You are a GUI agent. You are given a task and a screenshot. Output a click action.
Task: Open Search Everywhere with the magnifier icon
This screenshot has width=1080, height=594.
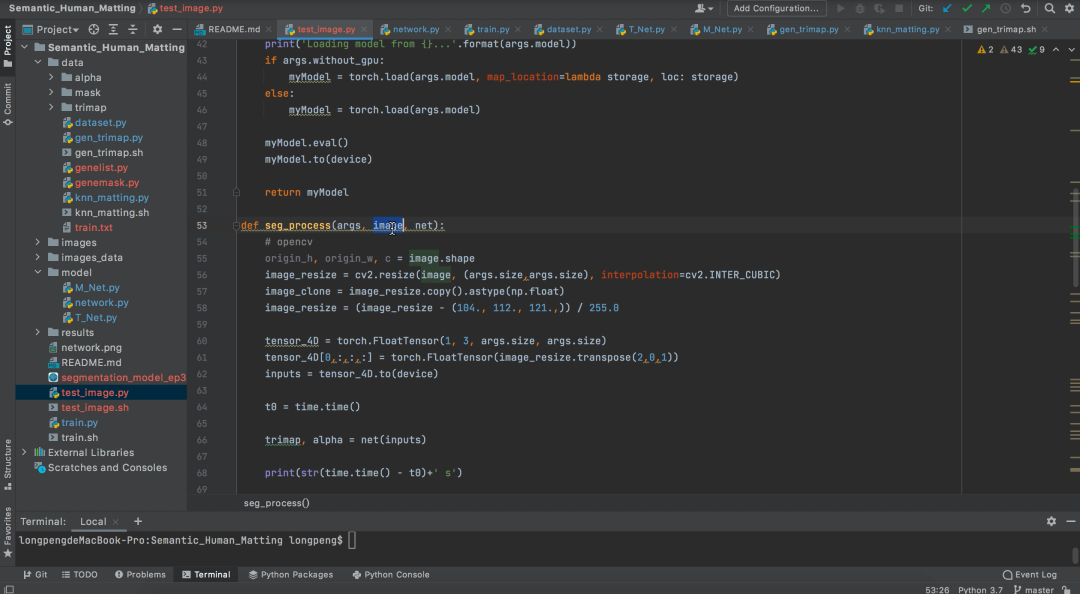click(x=1049, y=8)
